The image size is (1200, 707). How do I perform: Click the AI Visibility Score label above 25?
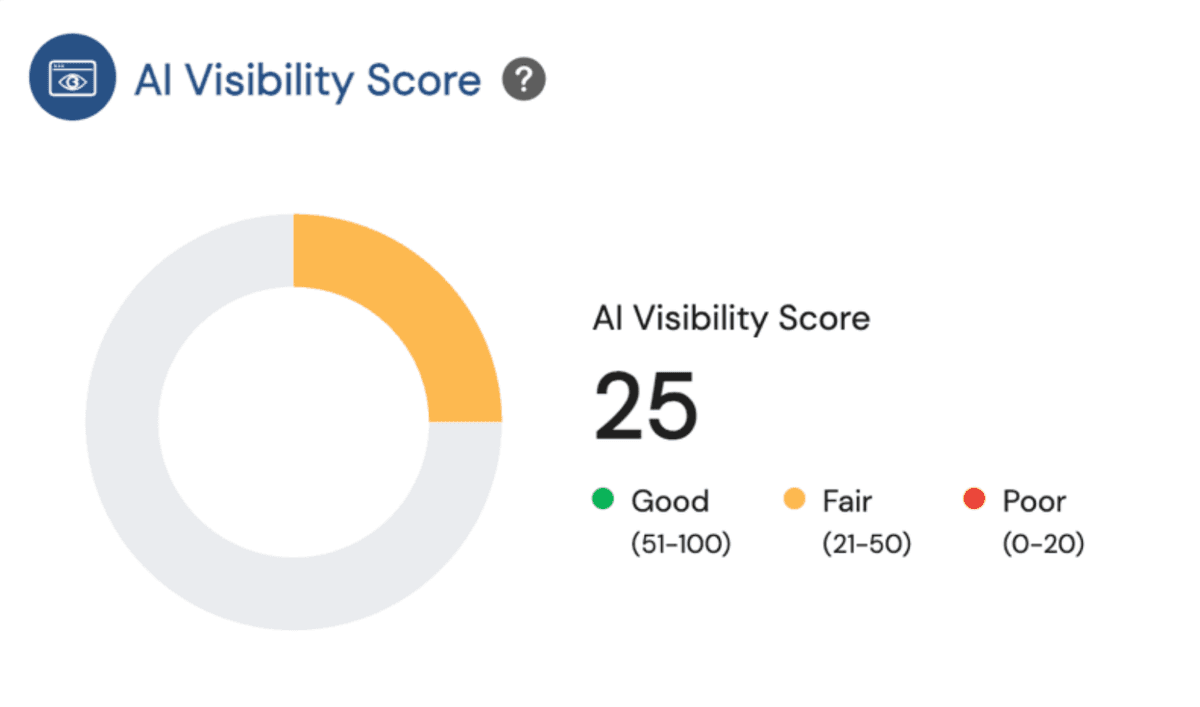click(x=731, y=319)
